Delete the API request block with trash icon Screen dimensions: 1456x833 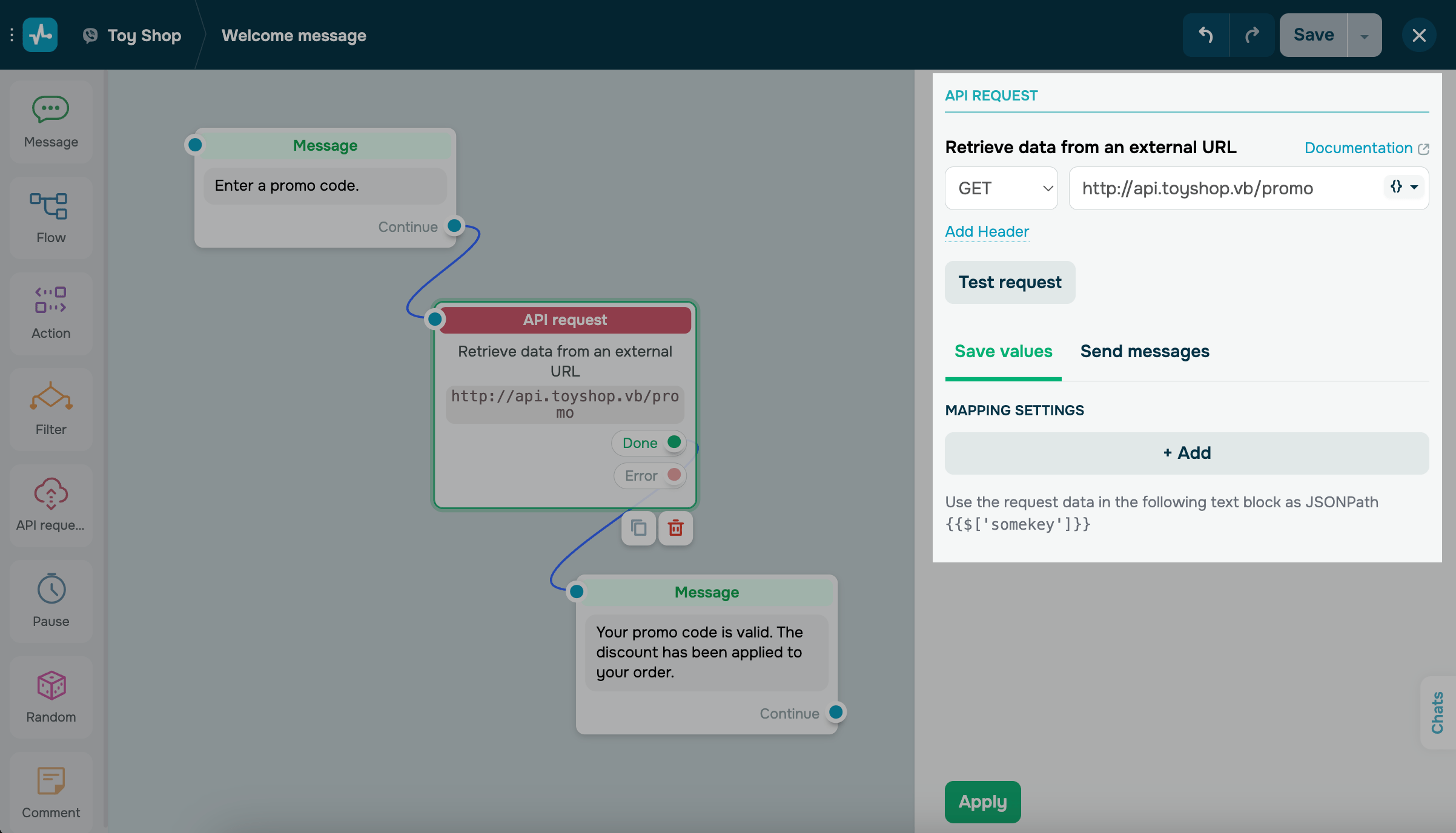pyautogui.click(x=675, y=528)
